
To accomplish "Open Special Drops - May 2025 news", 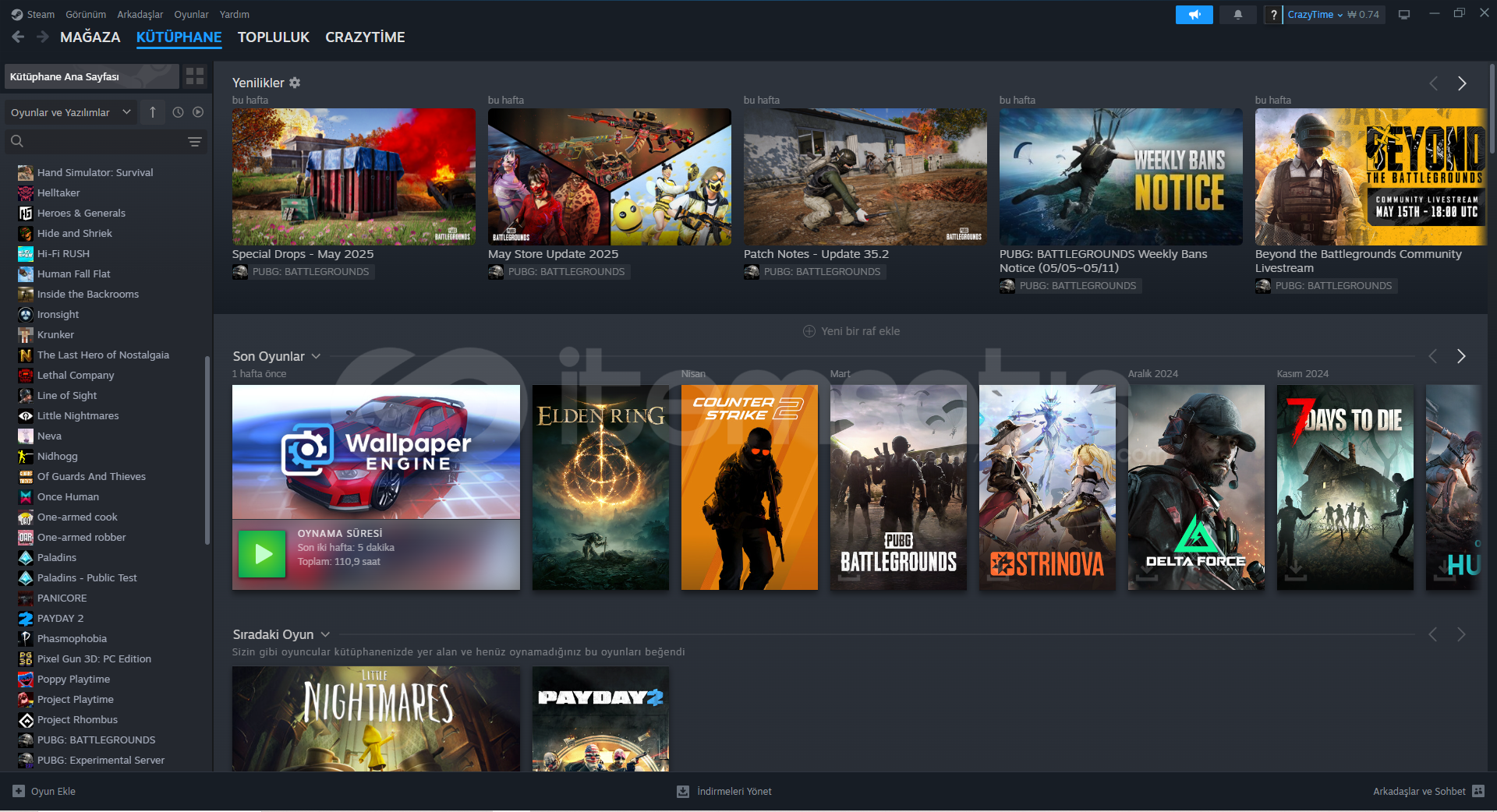I will click(354, 177).
